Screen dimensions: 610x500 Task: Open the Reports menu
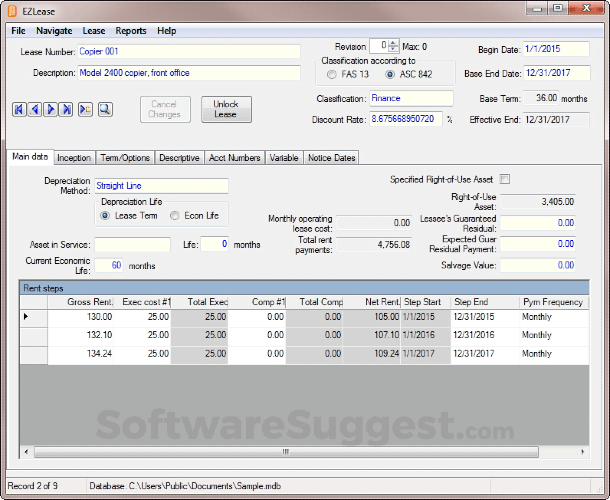[131, 31]
